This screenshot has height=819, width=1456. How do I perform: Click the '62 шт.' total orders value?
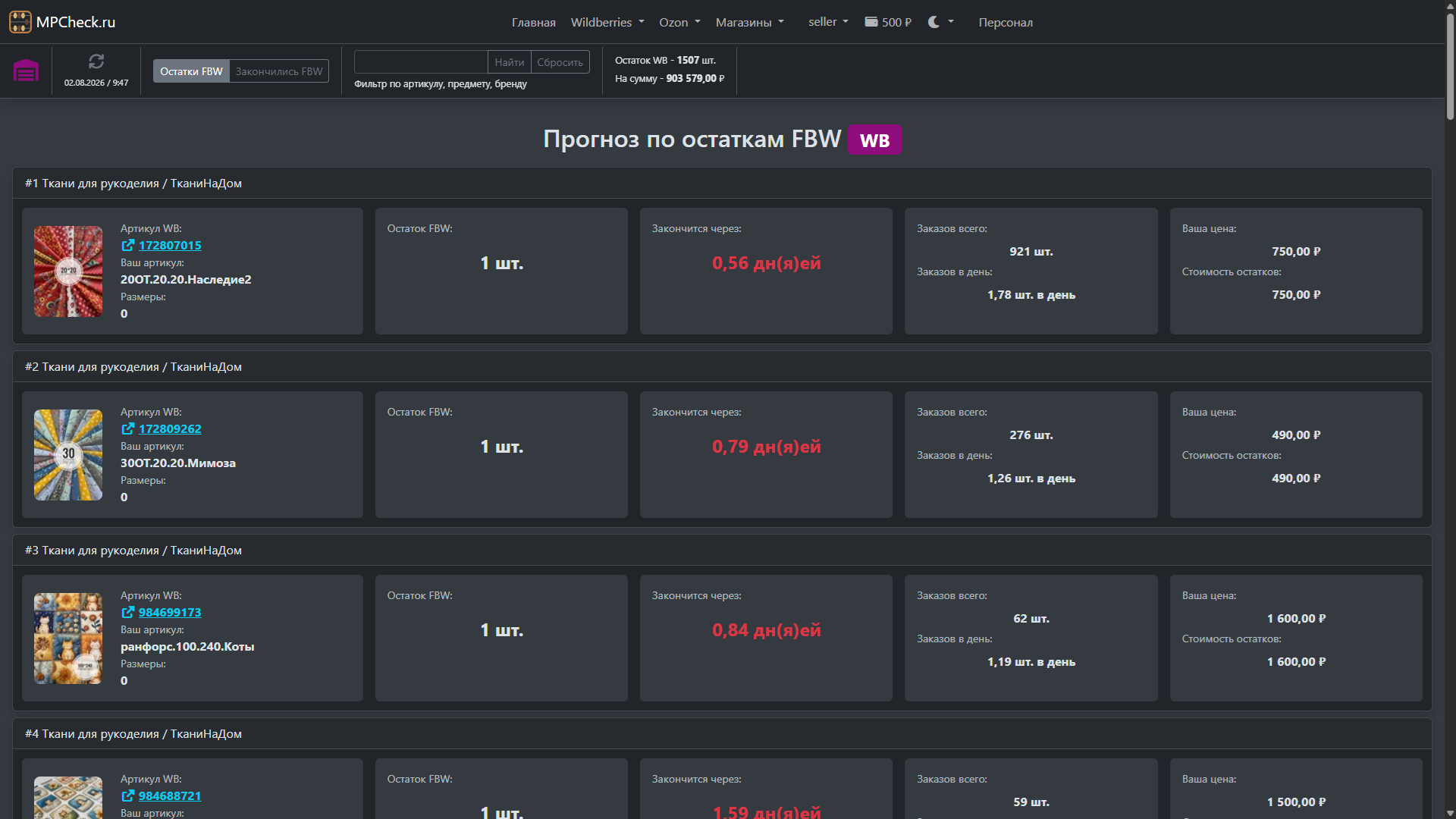pyautogui.click(x=1031, y=618)
